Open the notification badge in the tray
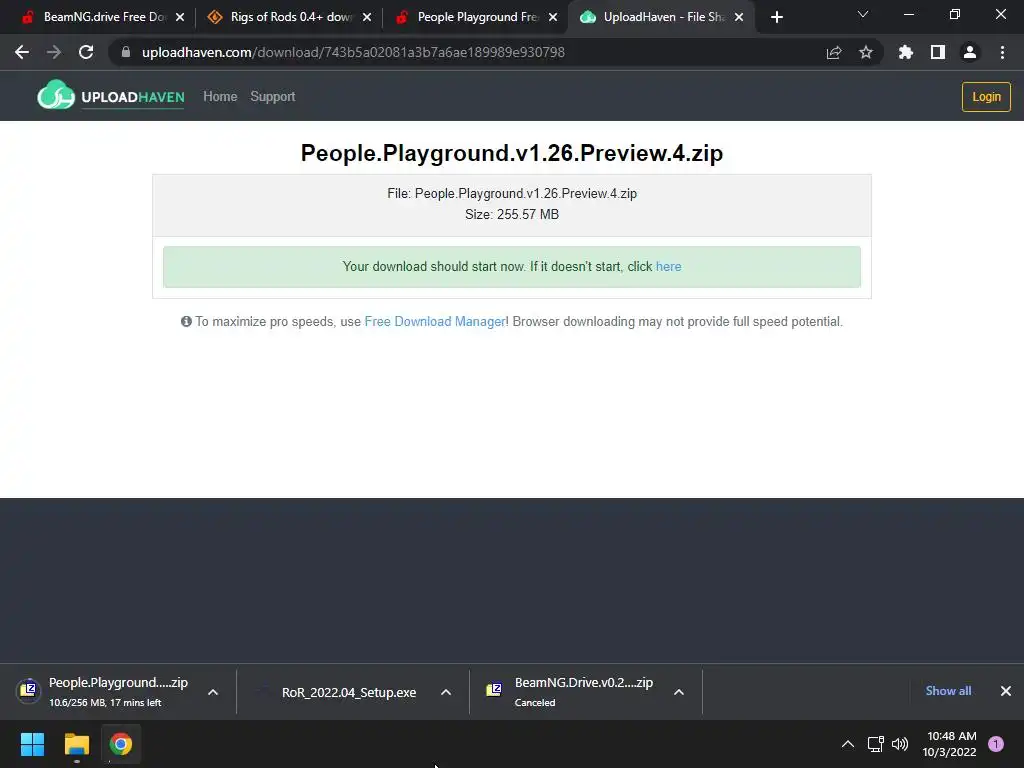The height and width of the screenshot is (768, 1024). (996, 744)
